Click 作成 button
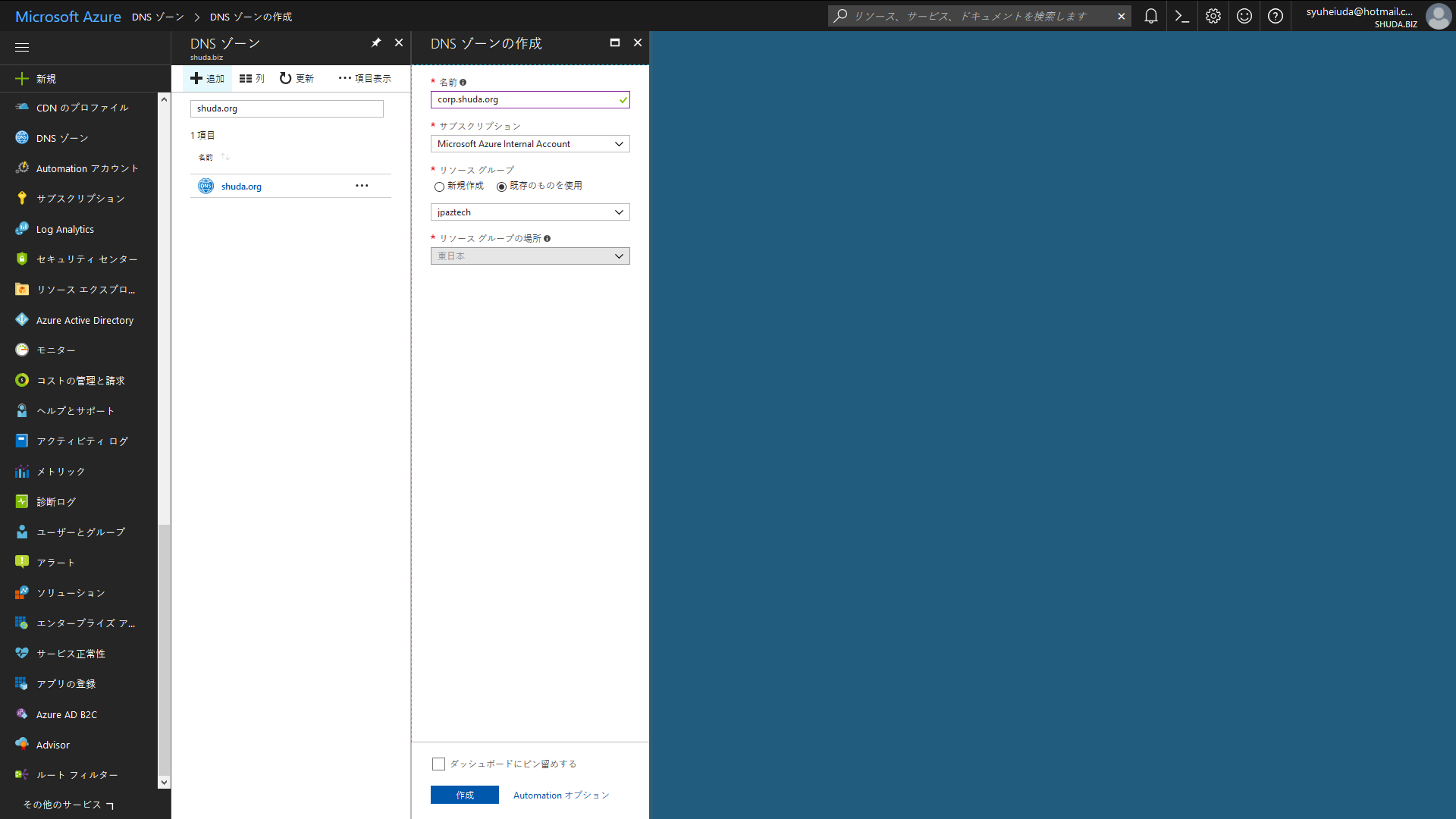Screen dimensions: 1456x819 point(465,795)
